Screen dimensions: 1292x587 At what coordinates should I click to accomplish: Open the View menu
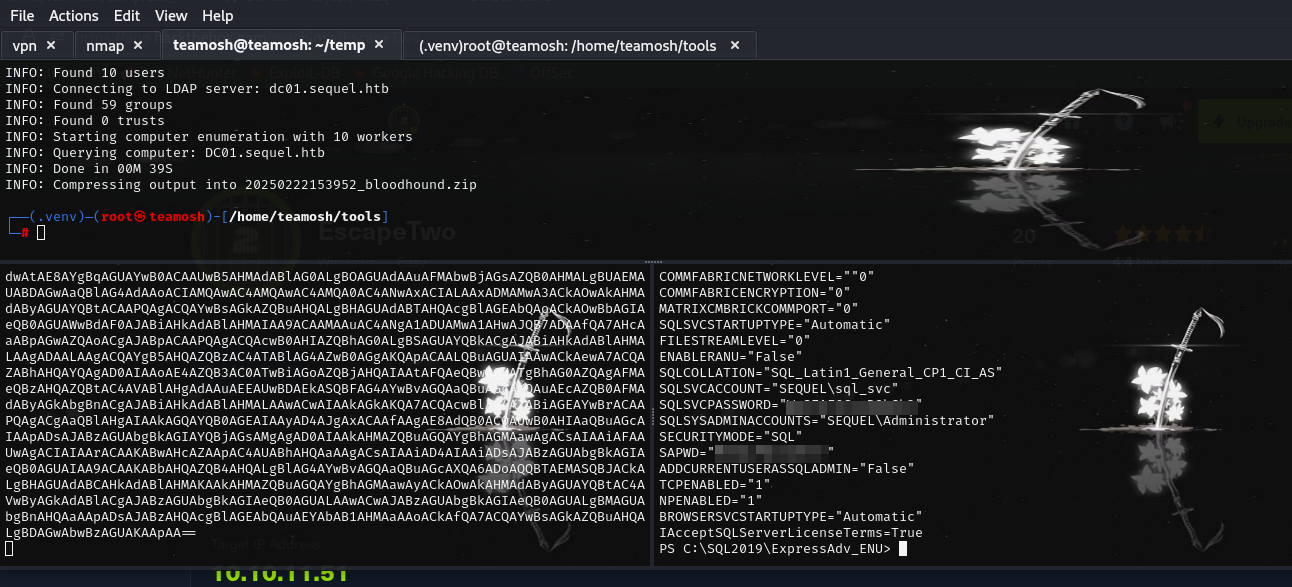coord(171,16)
